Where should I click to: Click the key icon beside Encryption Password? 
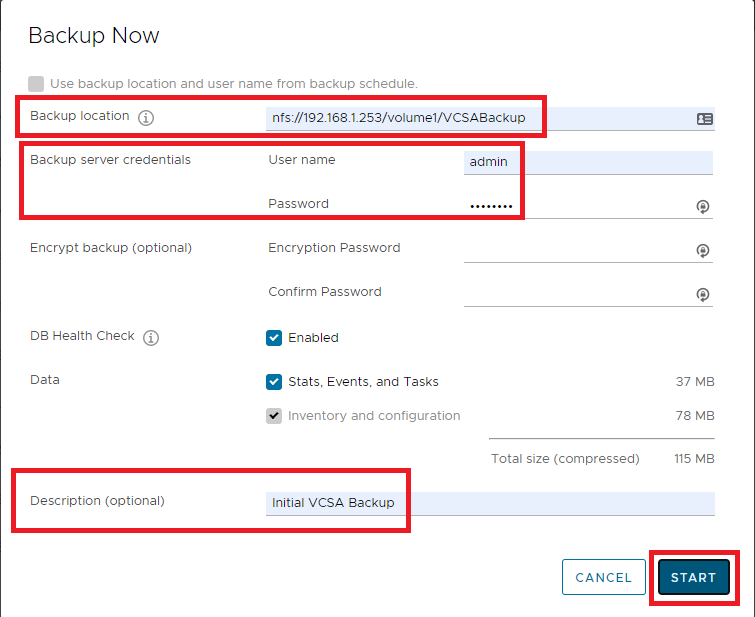tap(703, 250)
